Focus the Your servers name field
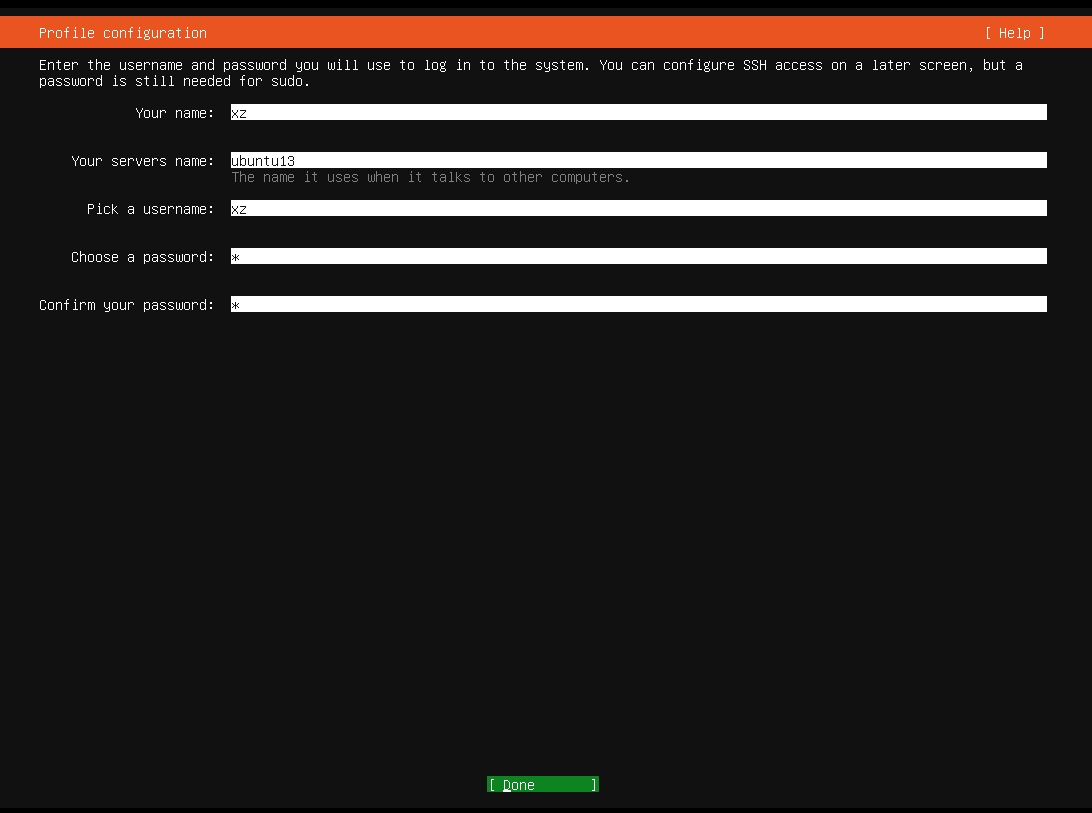 pos(638,161)
